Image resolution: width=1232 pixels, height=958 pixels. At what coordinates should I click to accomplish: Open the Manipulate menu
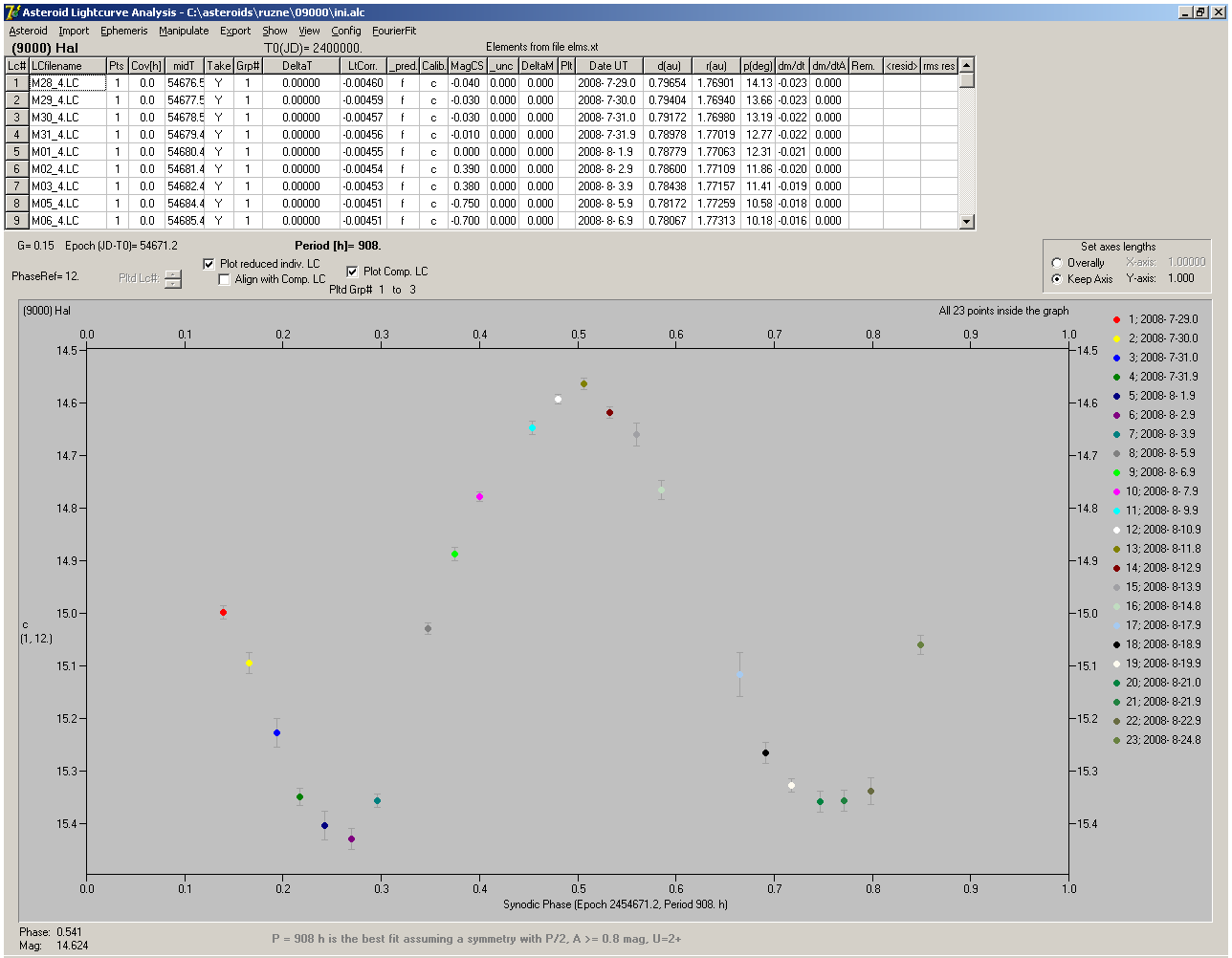184,31
